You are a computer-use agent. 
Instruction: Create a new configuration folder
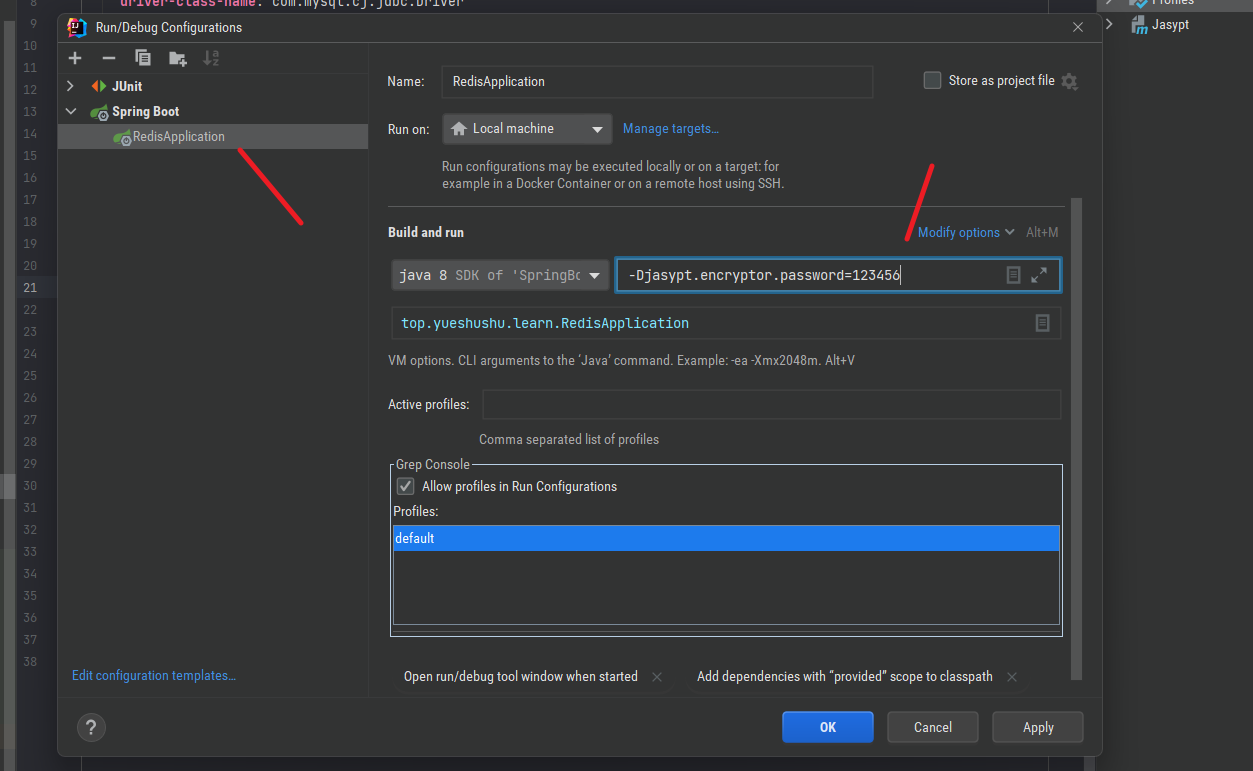177,58
